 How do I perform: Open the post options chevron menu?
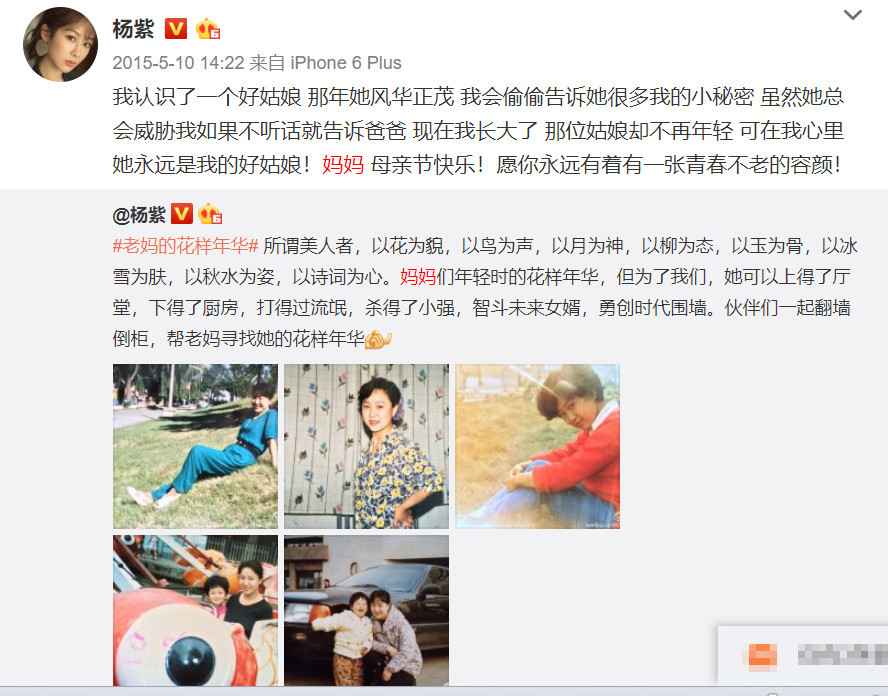852,15
